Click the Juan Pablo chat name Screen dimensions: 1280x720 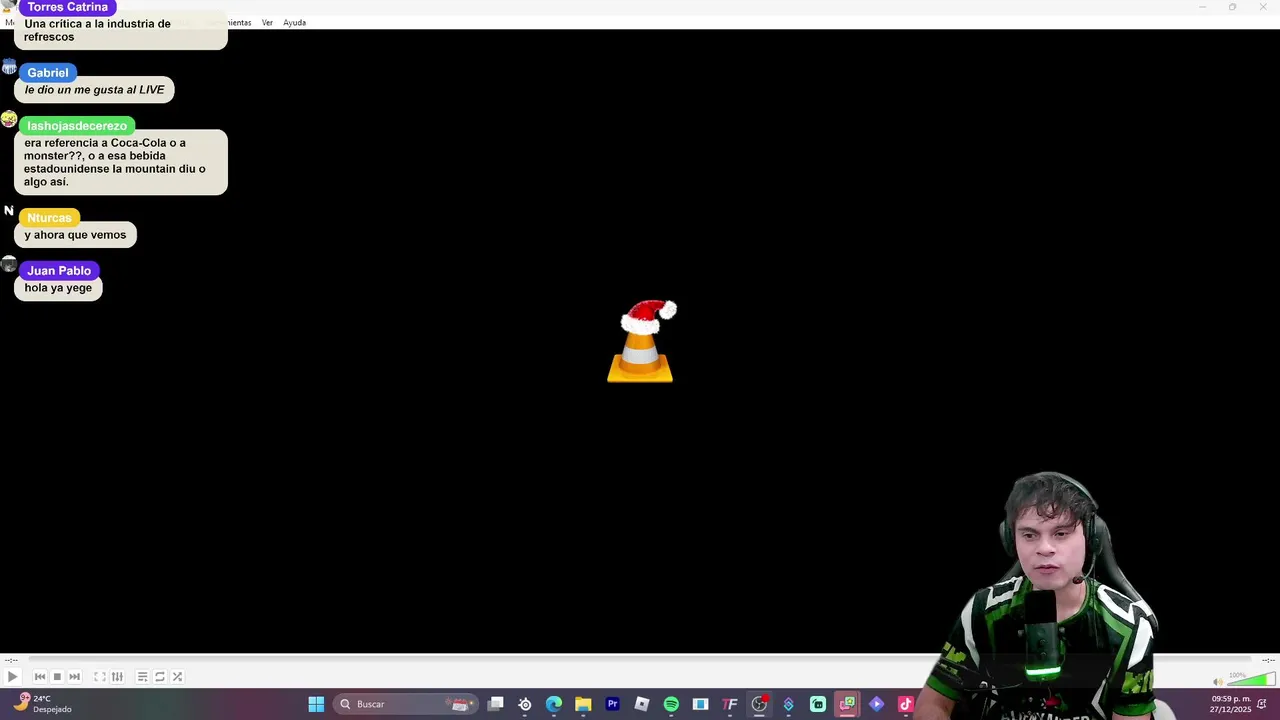click(x=59, y=271)
